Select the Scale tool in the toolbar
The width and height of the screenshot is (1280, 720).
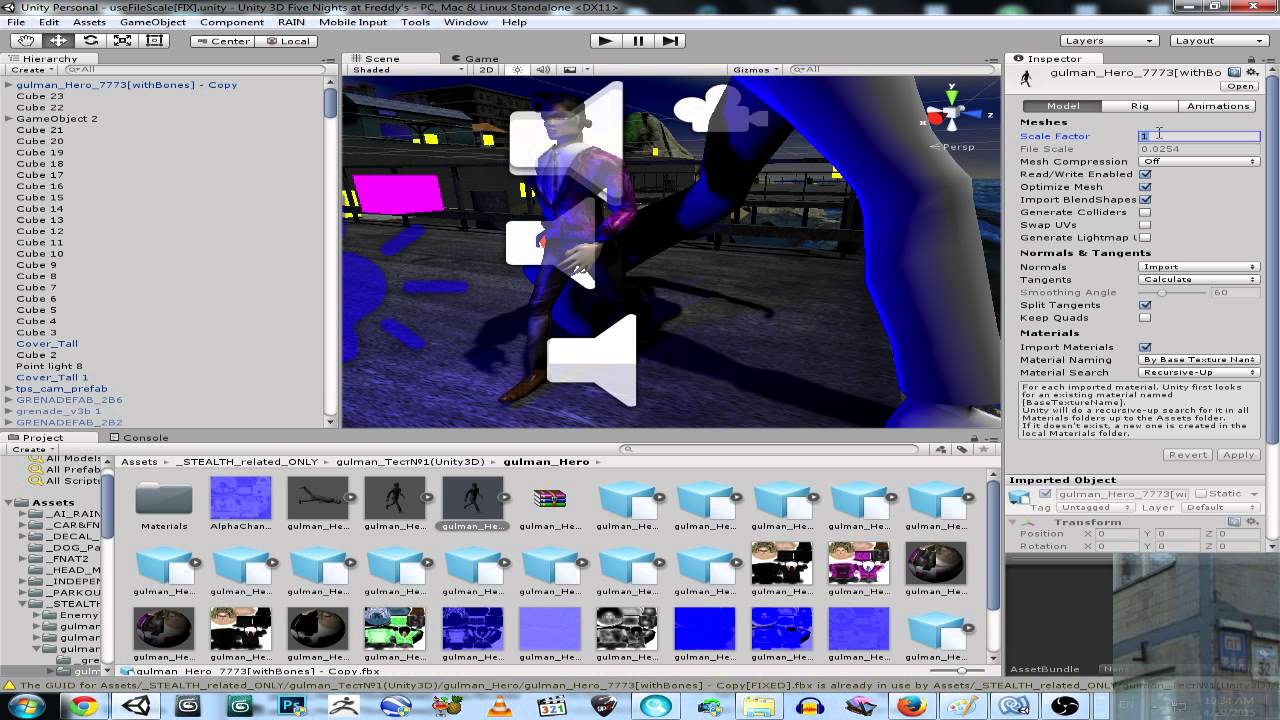click(x=122, y=41)
